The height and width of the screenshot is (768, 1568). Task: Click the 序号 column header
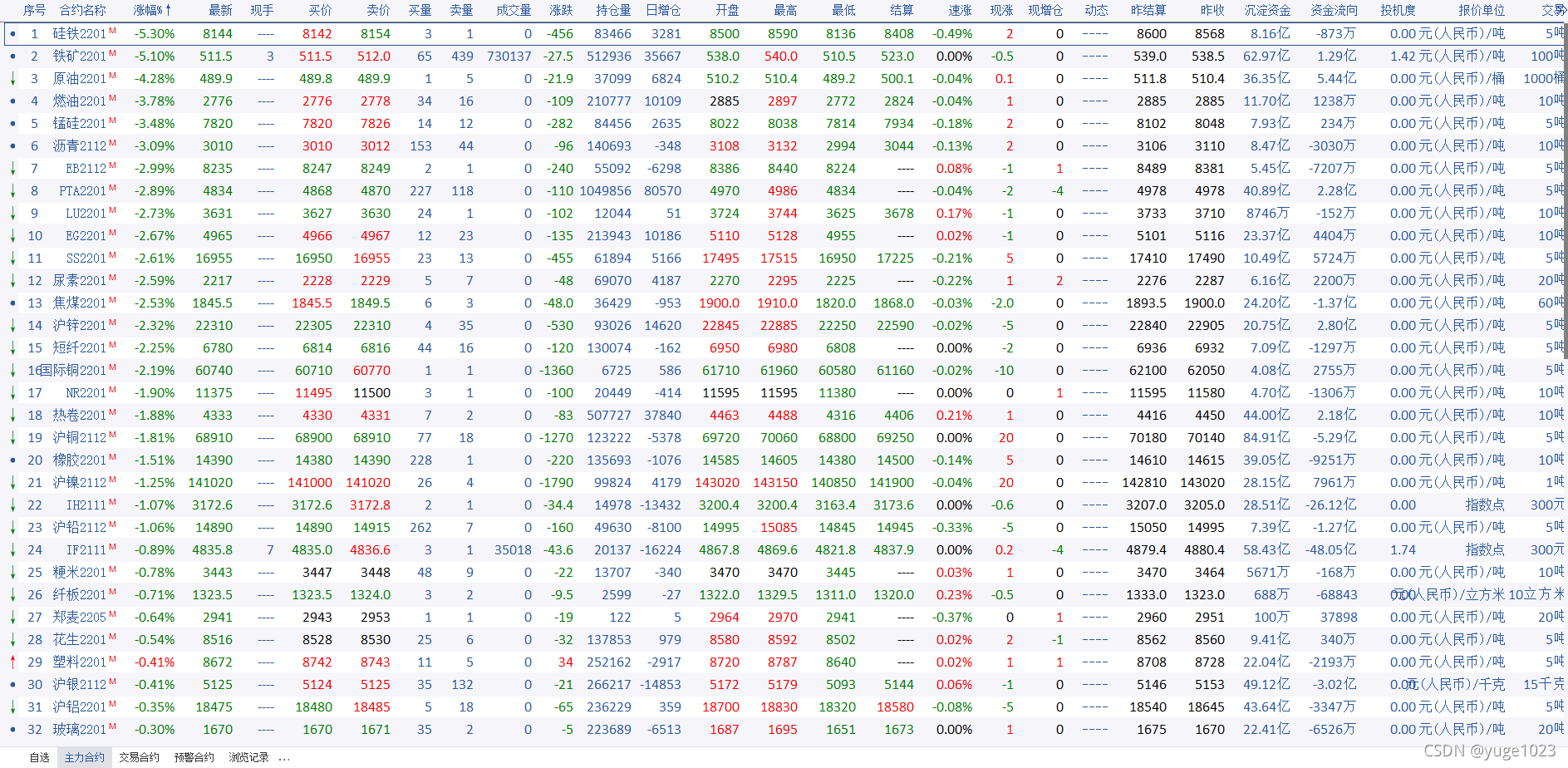(34, 10)
